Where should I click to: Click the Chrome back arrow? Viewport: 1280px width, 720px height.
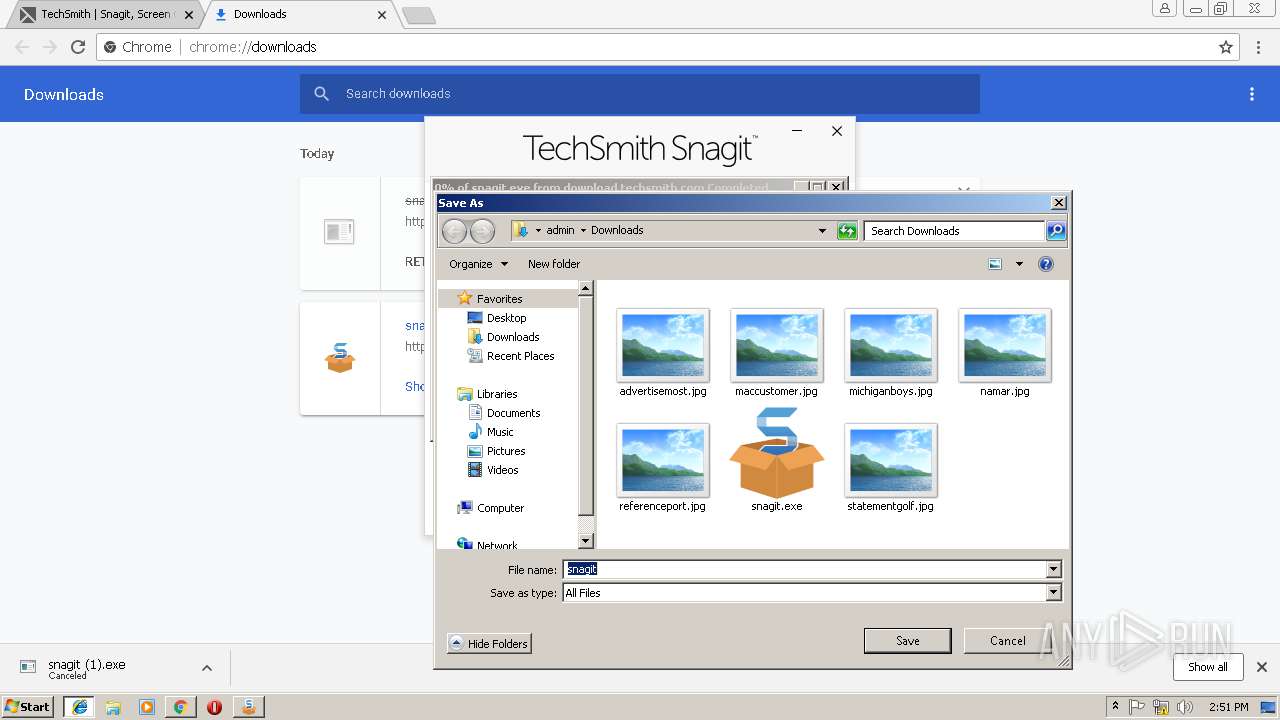pyautogui.click(x=22, y=47)
